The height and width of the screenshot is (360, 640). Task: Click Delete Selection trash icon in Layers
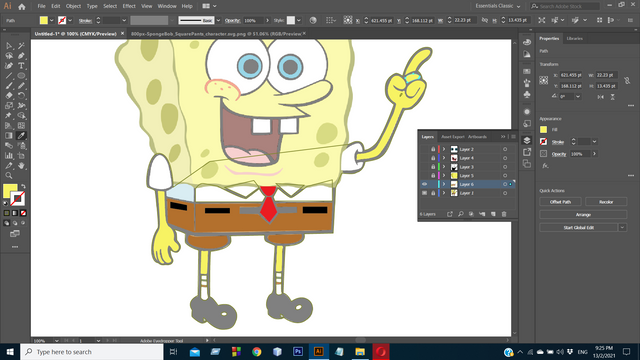point(504,214)
